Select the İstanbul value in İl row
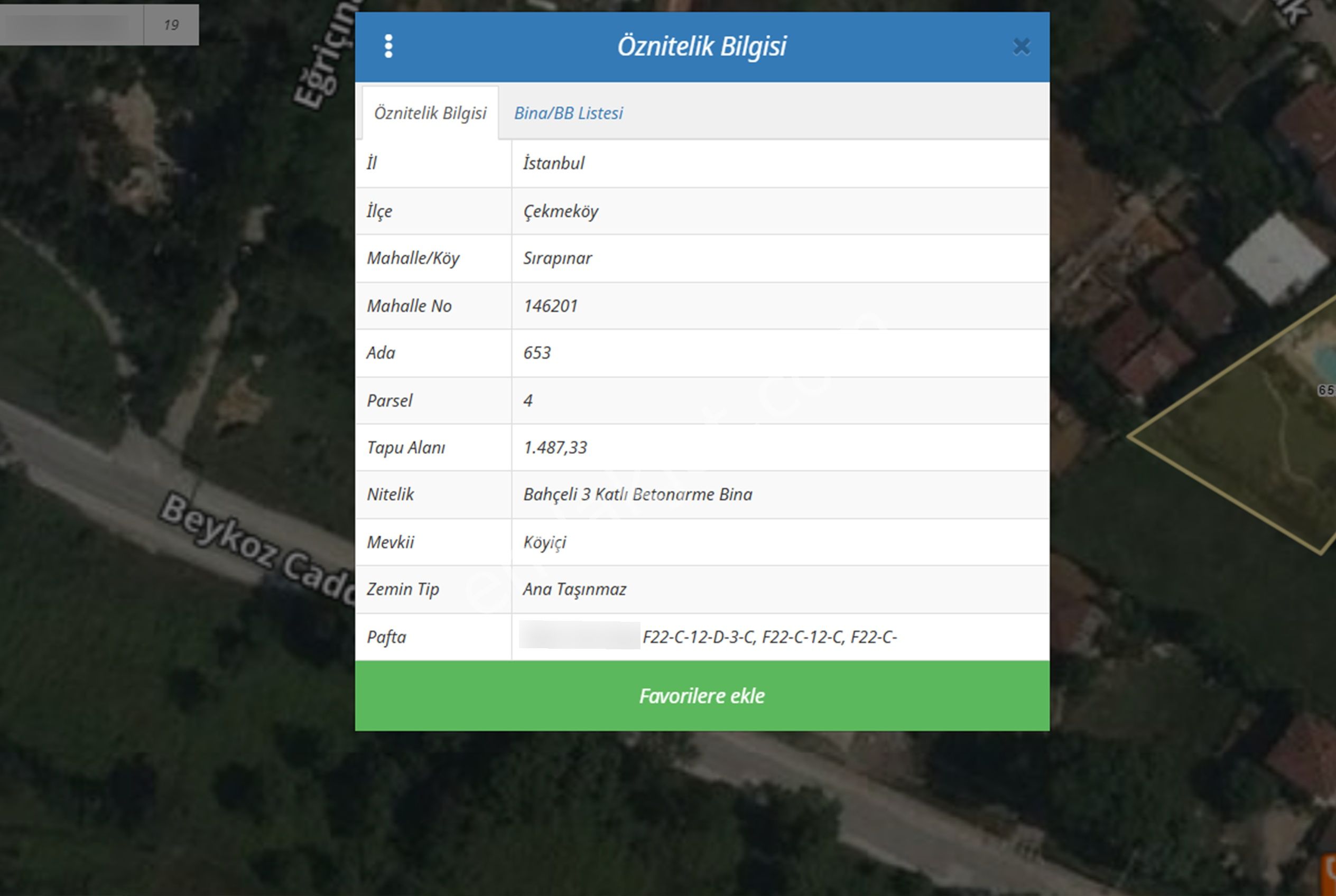The image size is (1336, 896). coord(553,163)
